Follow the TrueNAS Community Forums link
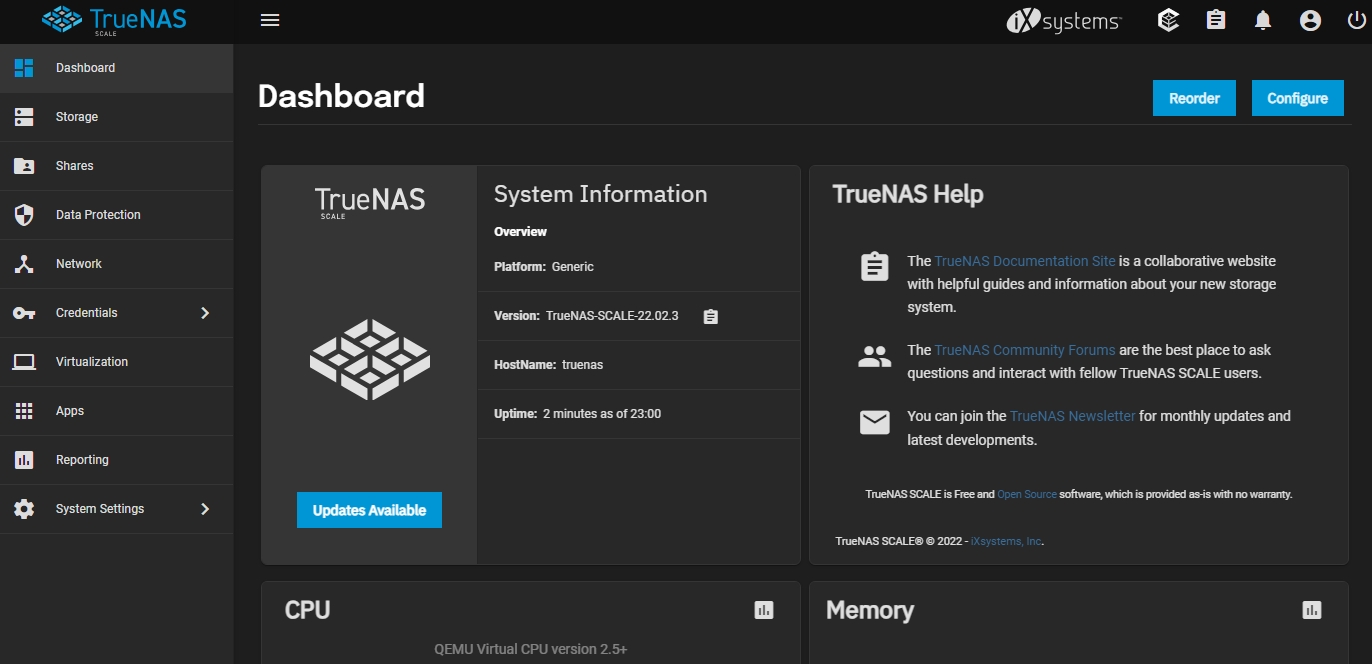 1025,350
